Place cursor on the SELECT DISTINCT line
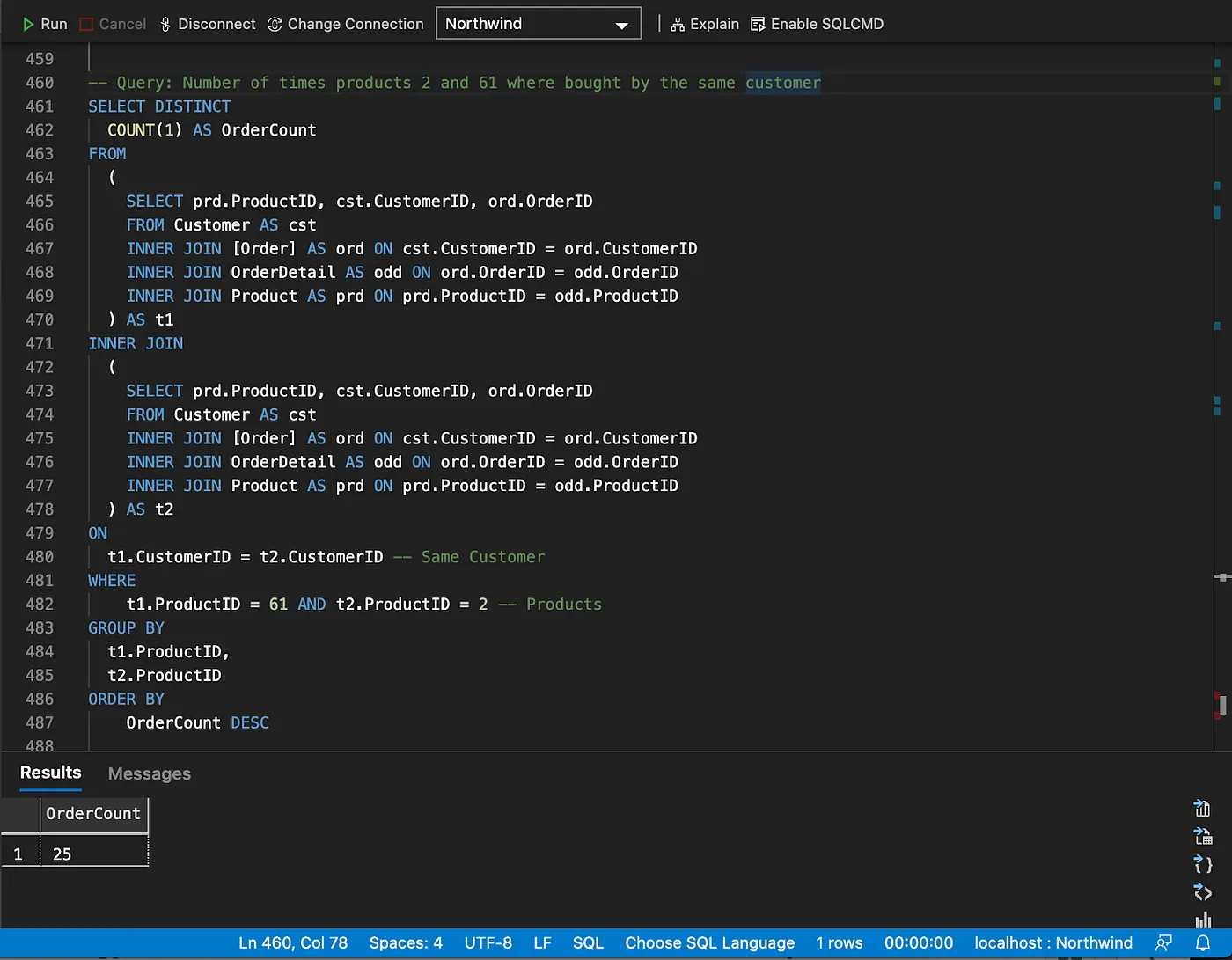Image resolution: width=1232 pixels, height=960 pixels. click(159, 106)
